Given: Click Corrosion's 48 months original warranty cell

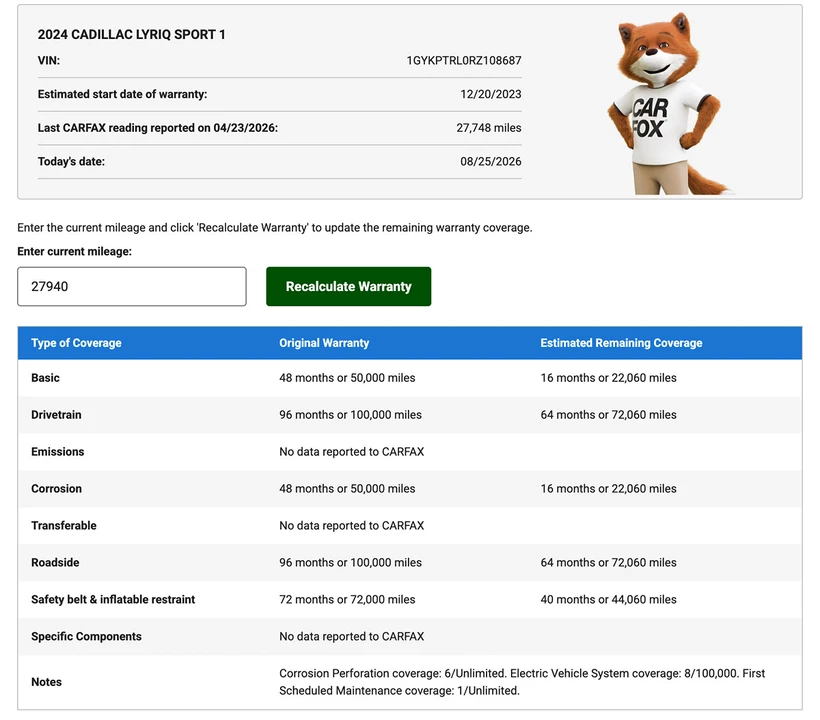Looking at the screenshot, I should click(347, 489).
